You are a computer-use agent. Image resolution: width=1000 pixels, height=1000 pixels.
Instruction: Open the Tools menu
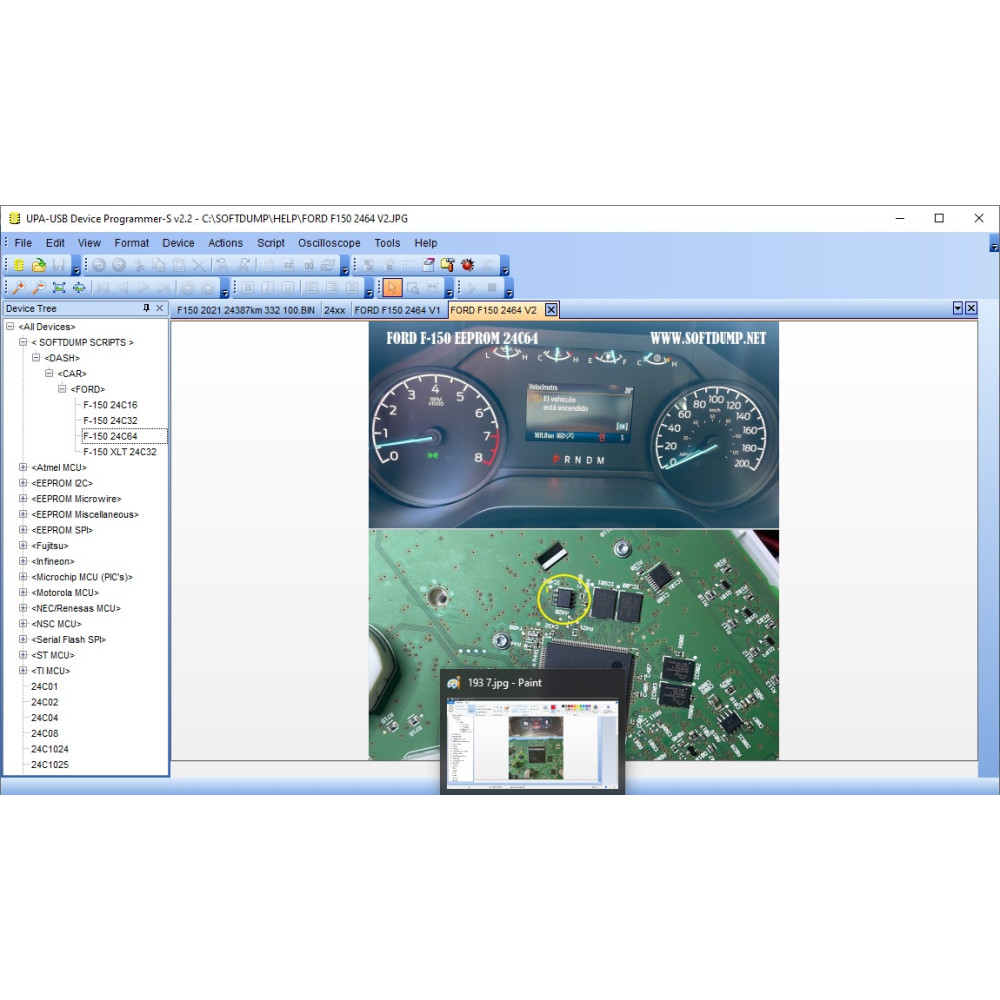point(387,243)
